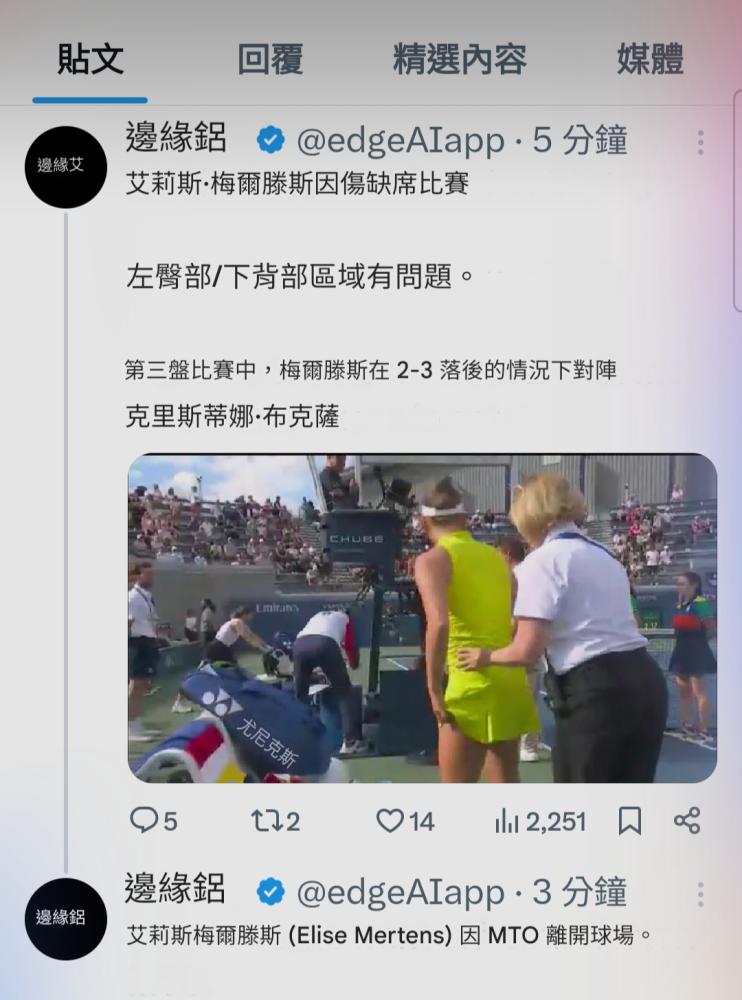Like the post with 14 likes
This screenshot has height=1000, width=742.
pyautogui.click(x=405, y=821)
